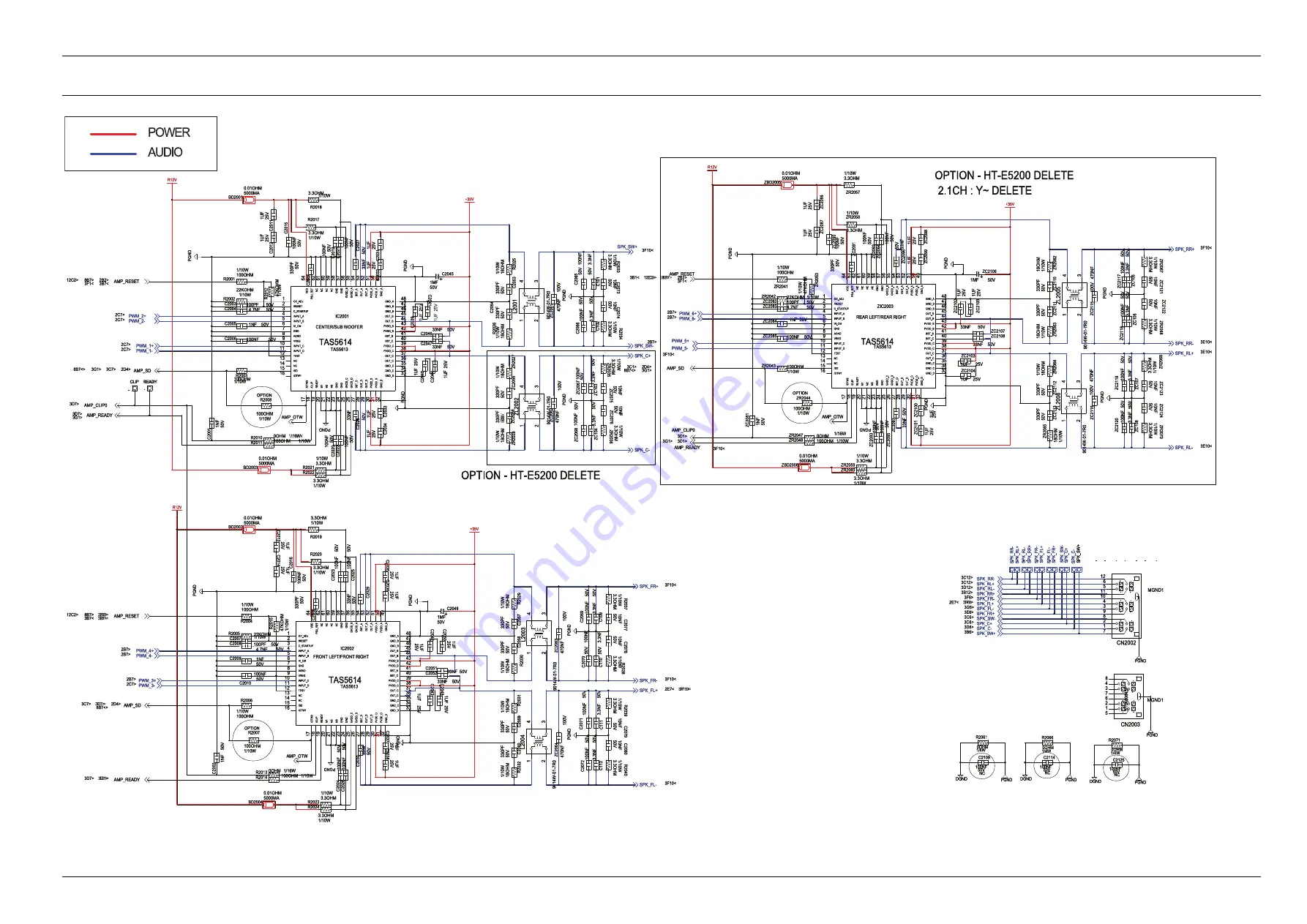This screenshot has width=1307, height=924.
Task: Click the CN2003 connector label
Action: click(x=1130, y=724)
